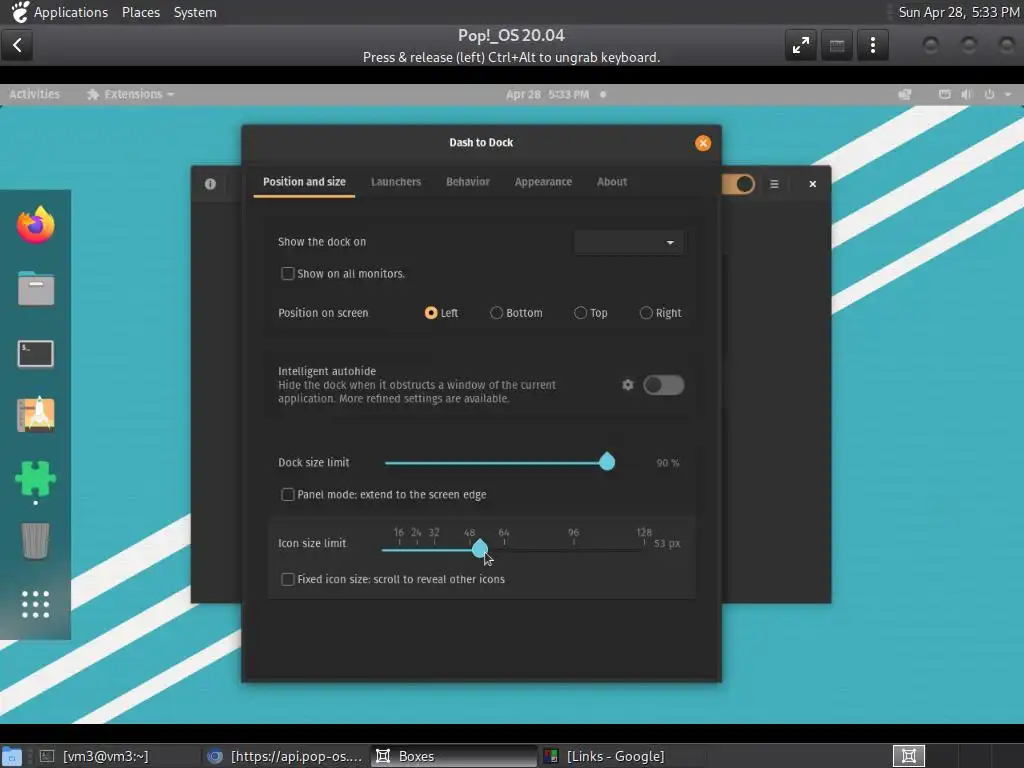The image size is (1024, 768).
Task: Show applications grid in dock
Action: click(36, 604)
